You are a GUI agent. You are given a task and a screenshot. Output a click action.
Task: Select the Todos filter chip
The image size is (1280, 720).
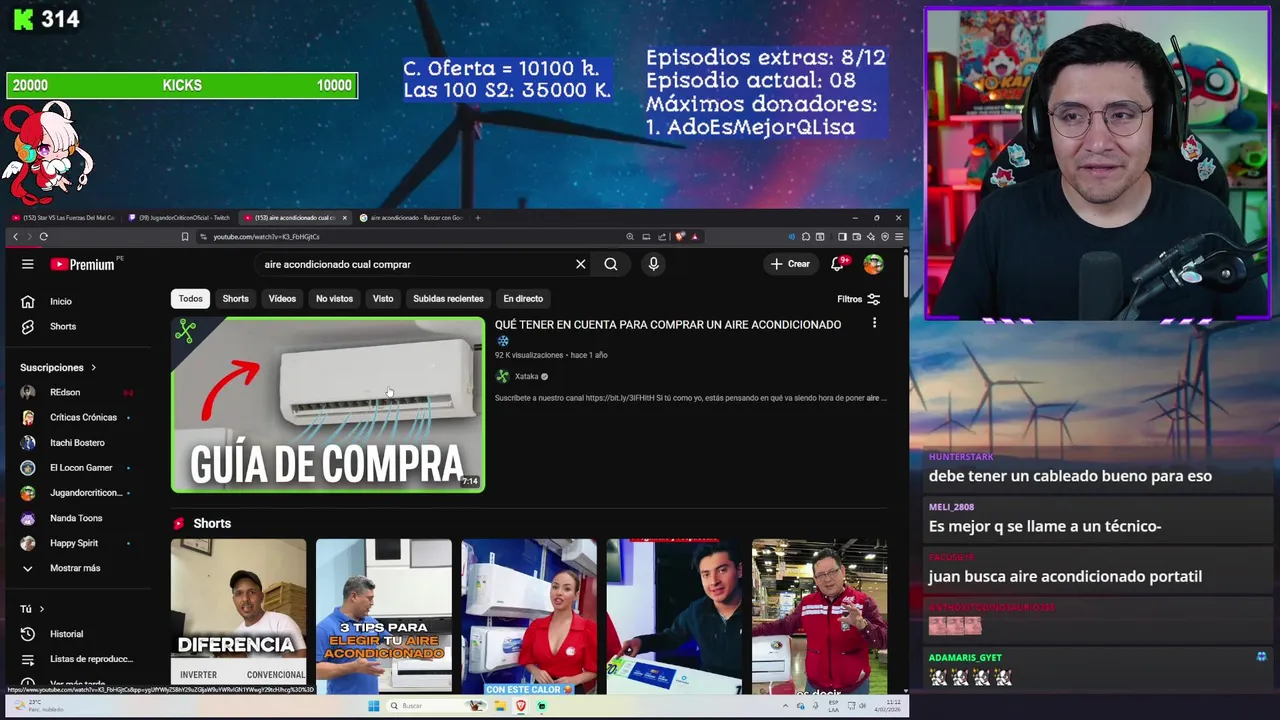pos(190,298)
